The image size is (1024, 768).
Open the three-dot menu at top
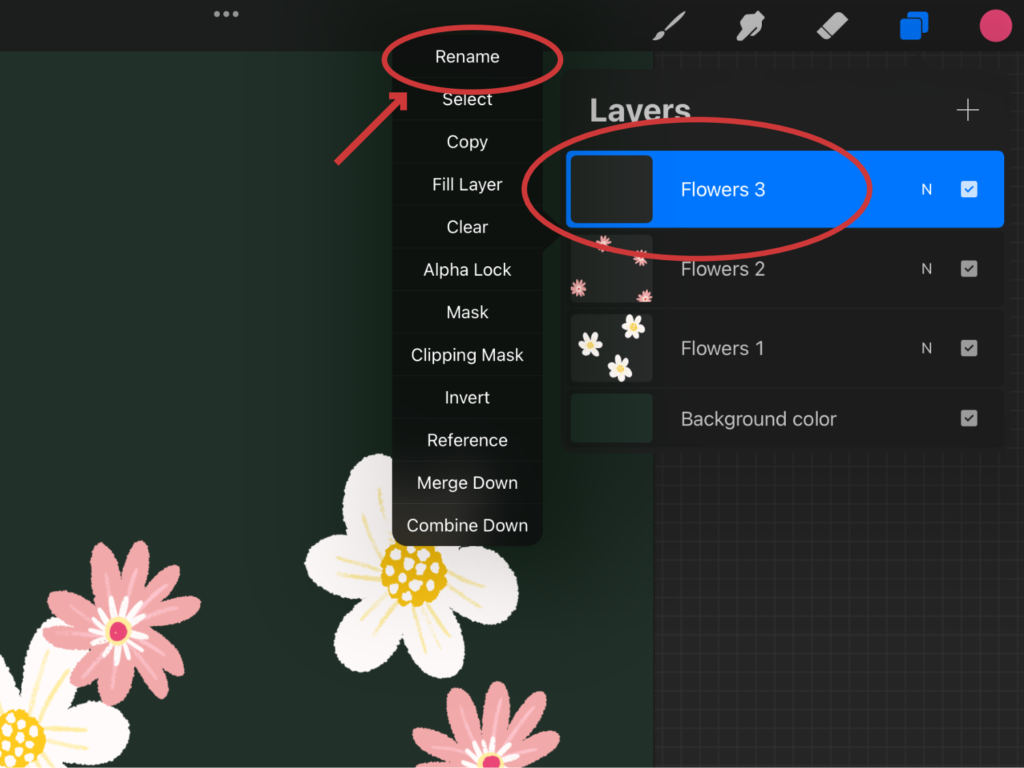coord(226,14)
